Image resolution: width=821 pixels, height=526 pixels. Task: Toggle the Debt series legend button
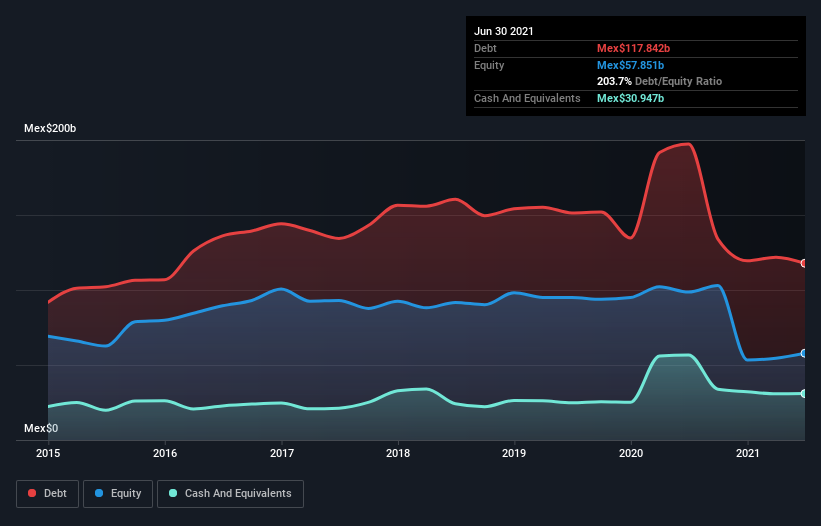coord(48,494)
